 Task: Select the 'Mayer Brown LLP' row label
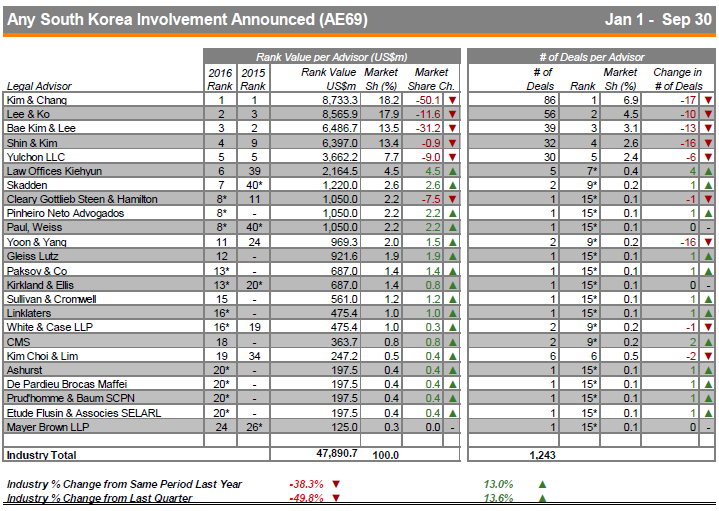coord(48,427)
